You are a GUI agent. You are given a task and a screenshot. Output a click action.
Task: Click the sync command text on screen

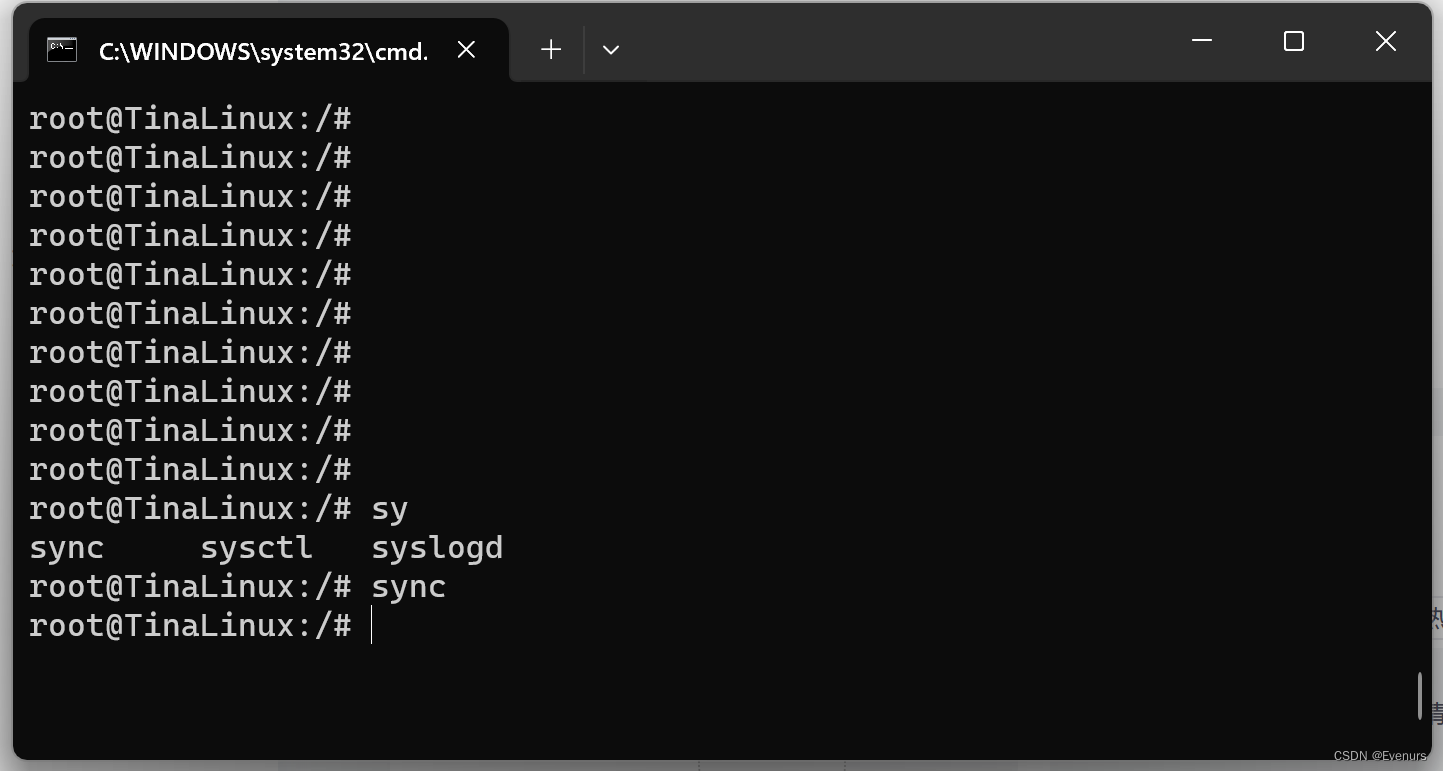coord(408,585)
